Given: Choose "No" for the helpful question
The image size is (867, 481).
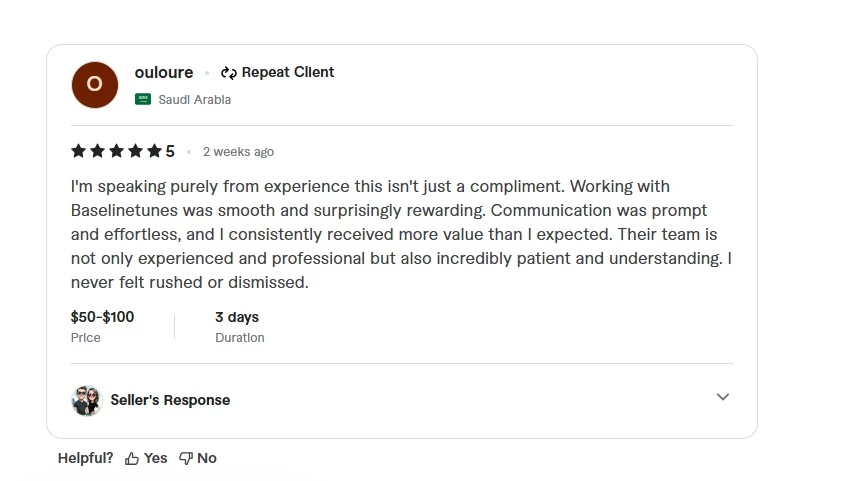Looking at the screenshot, I should pyautogui.click(x=198, y=458).
